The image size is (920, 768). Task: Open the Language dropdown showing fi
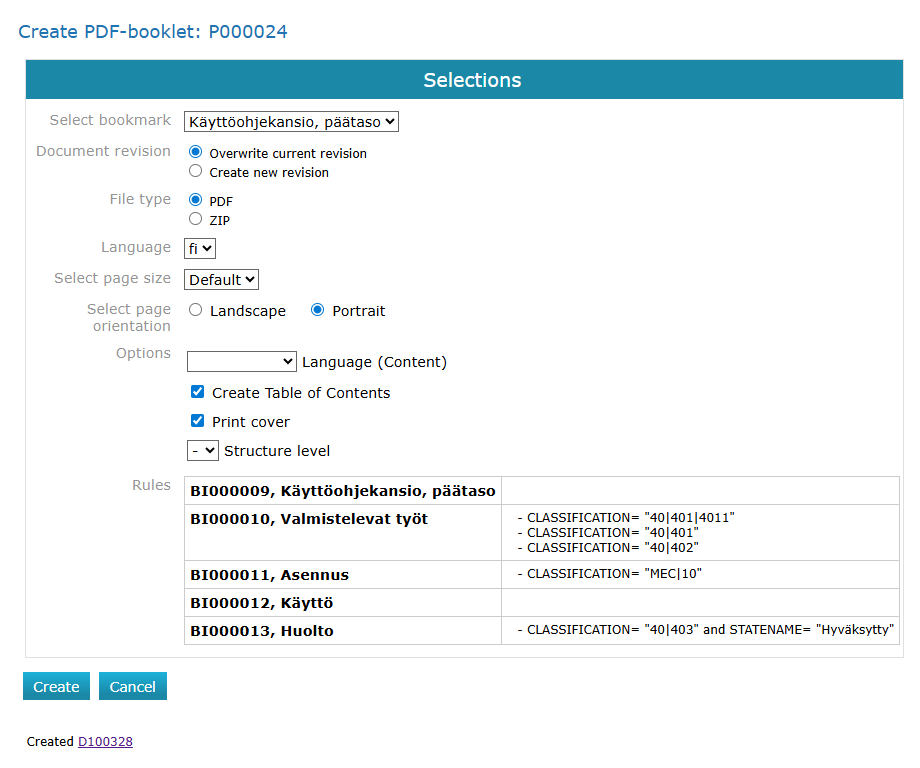(x=199, y=247)
